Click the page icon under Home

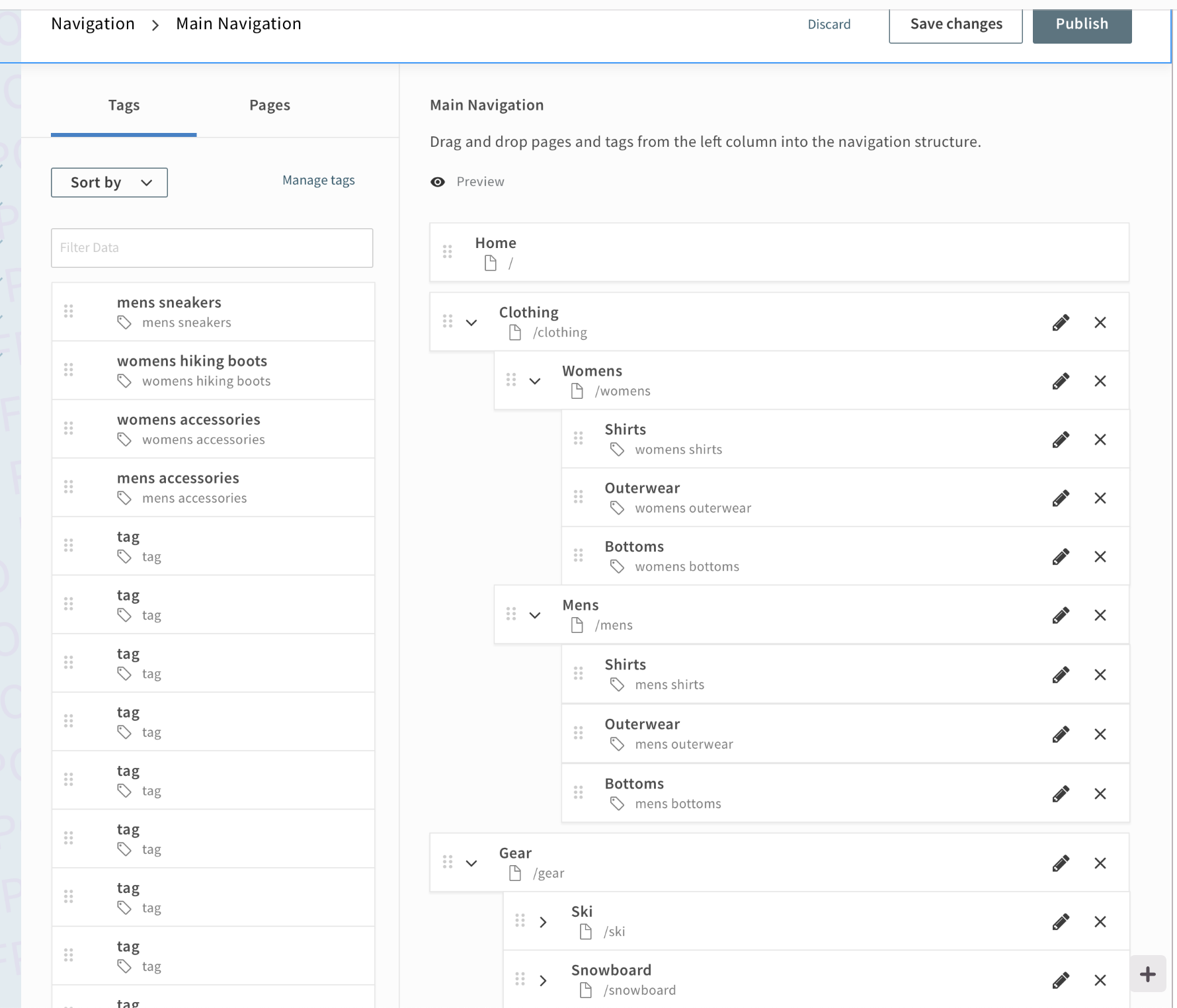[490, 263]
